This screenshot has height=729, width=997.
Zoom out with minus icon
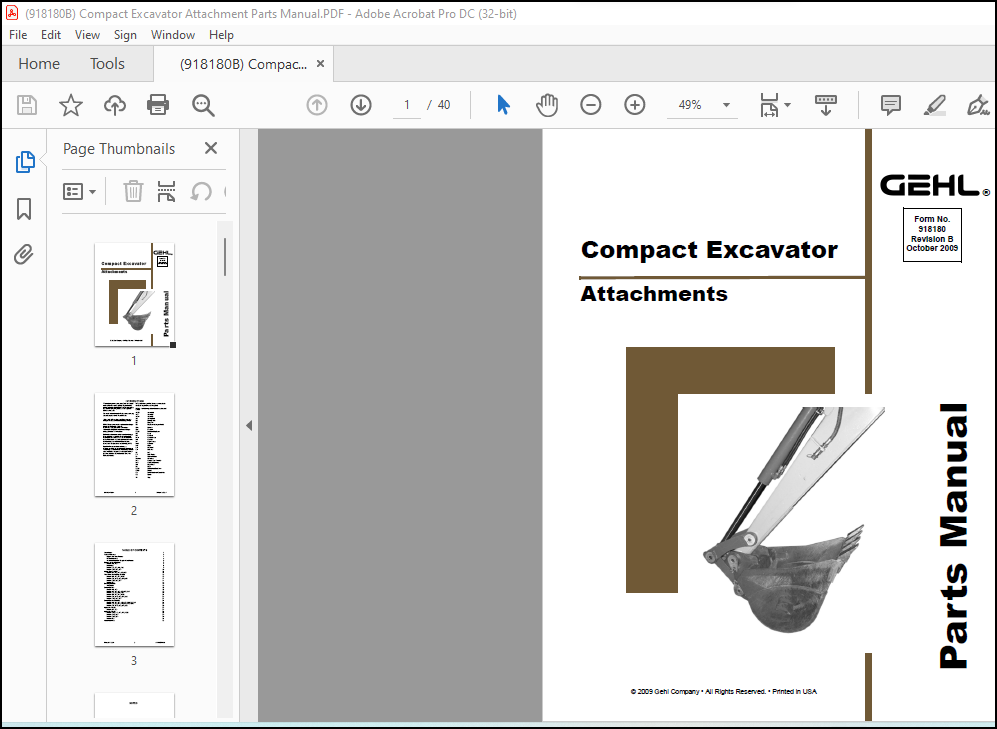pos(591,105)
